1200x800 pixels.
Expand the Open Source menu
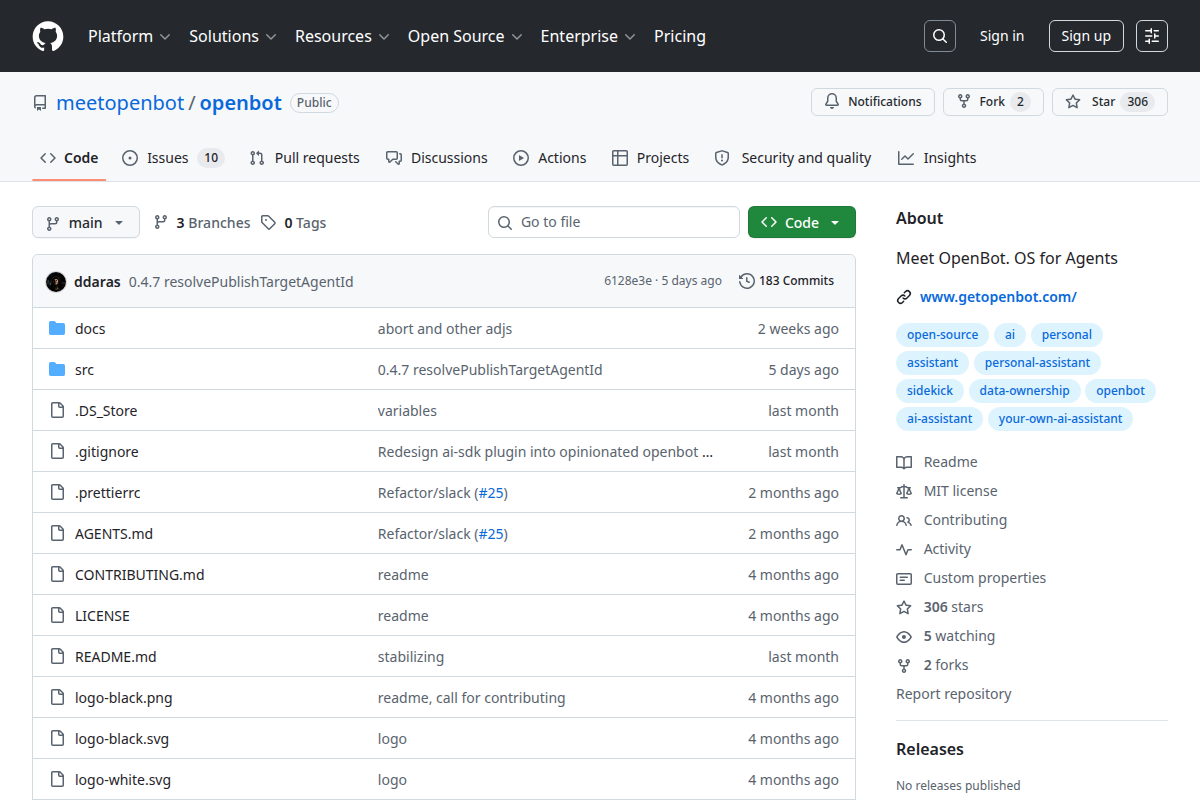tap(465, 36)
